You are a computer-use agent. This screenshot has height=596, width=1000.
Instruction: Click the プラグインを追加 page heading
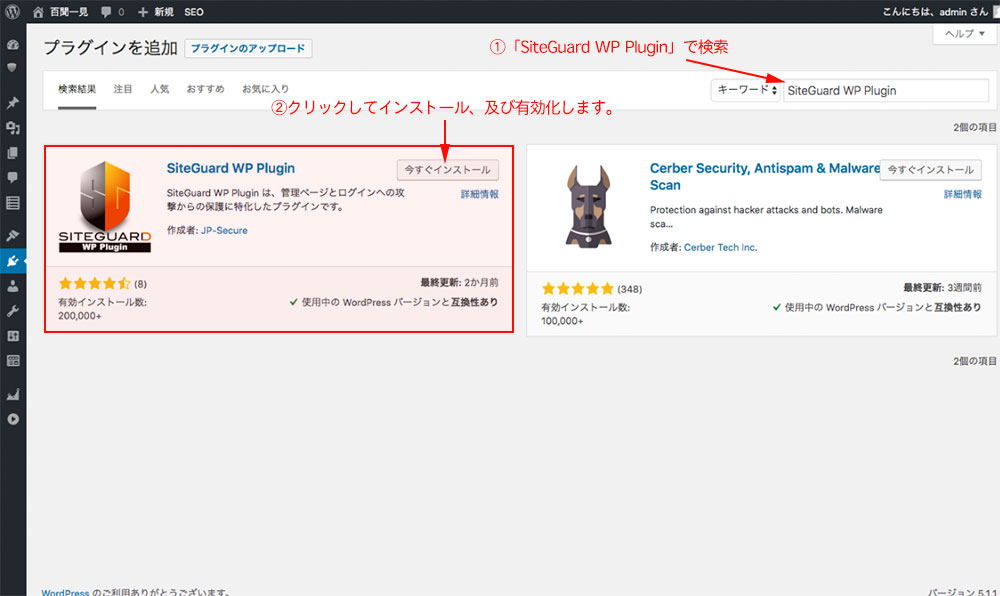point(110,48)
